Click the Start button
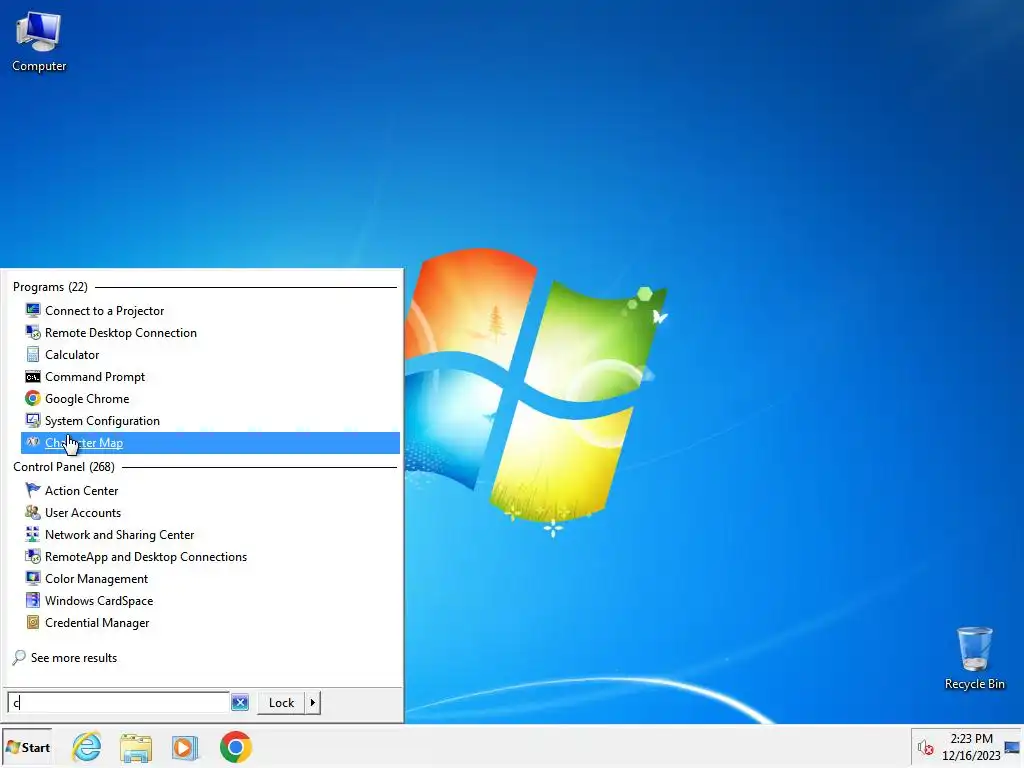The image size is (1024, 768). [27, 747]
